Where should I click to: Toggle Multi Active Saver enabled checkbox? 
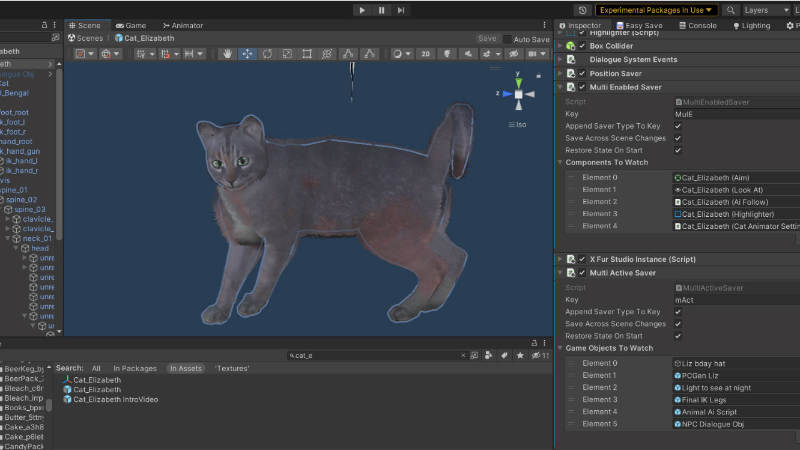pyautogui.click(x=582, y=273)
